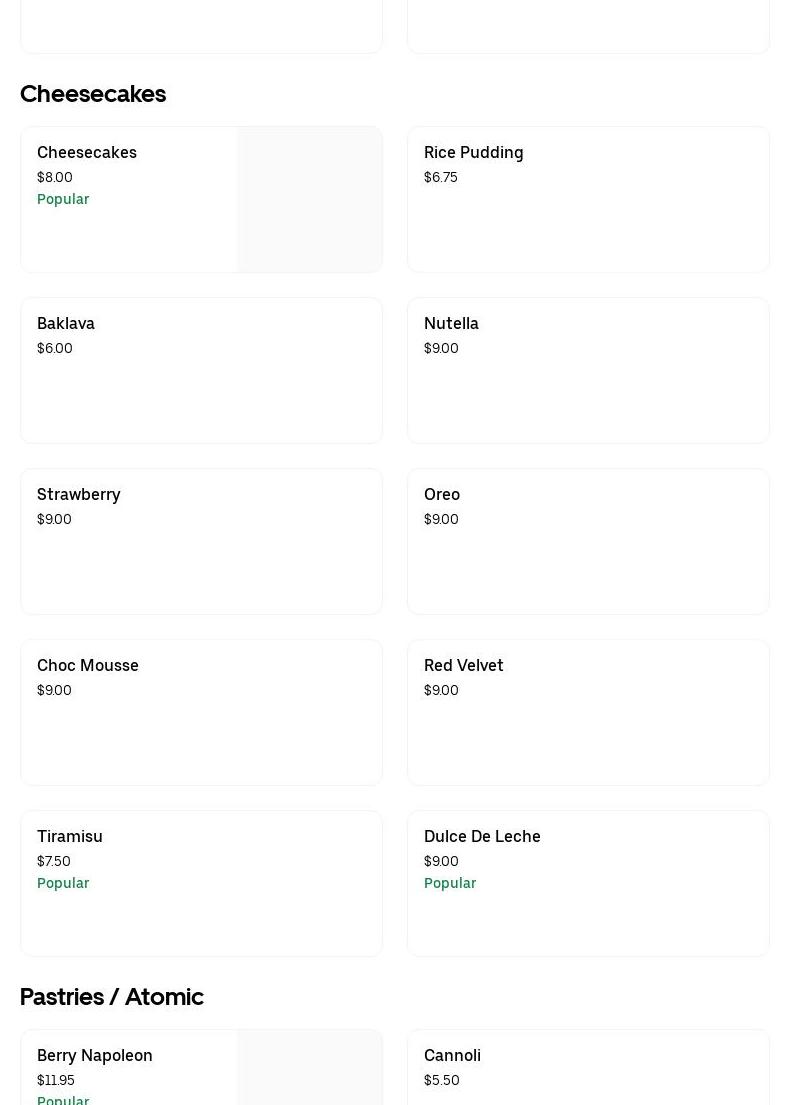Select the Oreo cheesecake item
Image resolution: width=804 pixels, height=1105 pixels.
coord(588,541)
